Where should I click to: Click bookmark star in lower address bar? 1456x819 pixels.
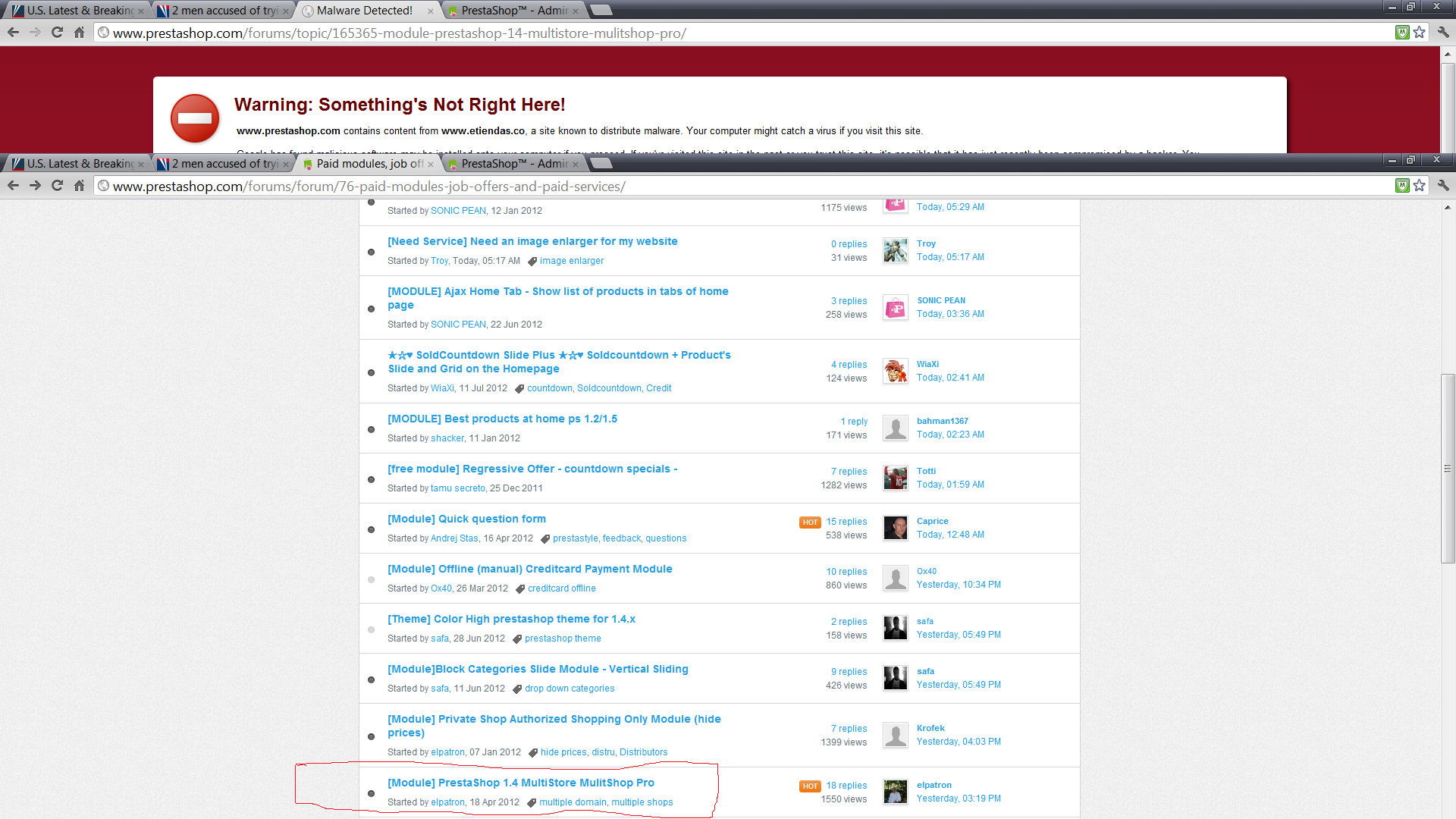click(x=1420, y=186)
